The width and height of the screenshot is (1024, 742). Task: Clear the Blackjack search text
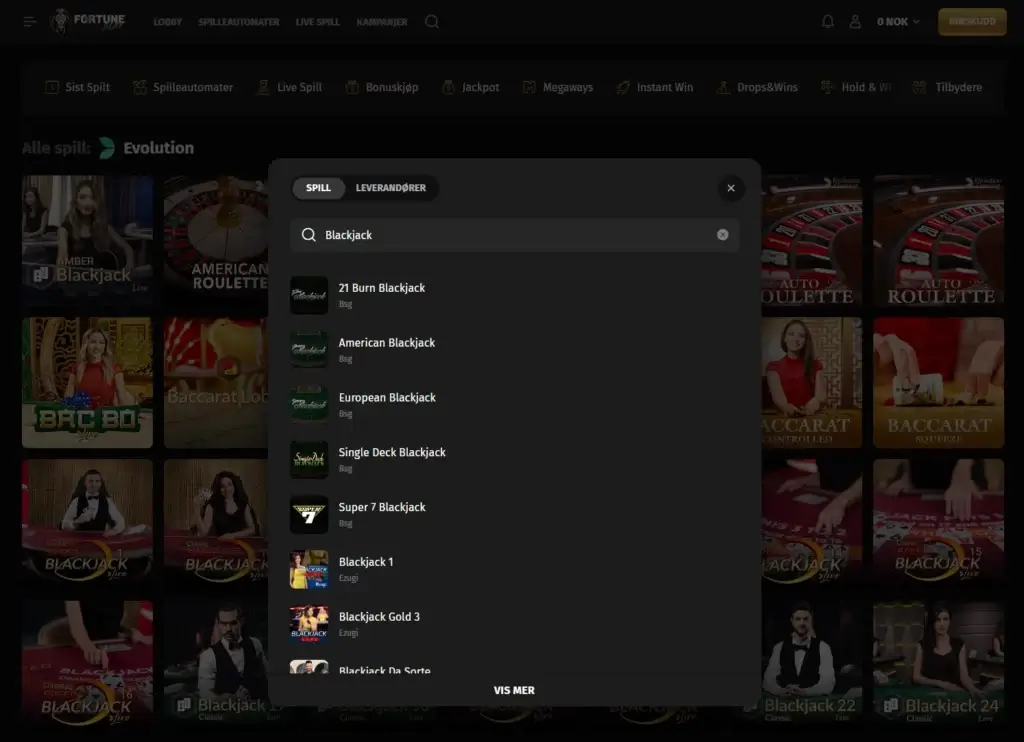pyautogui.click(x=722, y=235)
